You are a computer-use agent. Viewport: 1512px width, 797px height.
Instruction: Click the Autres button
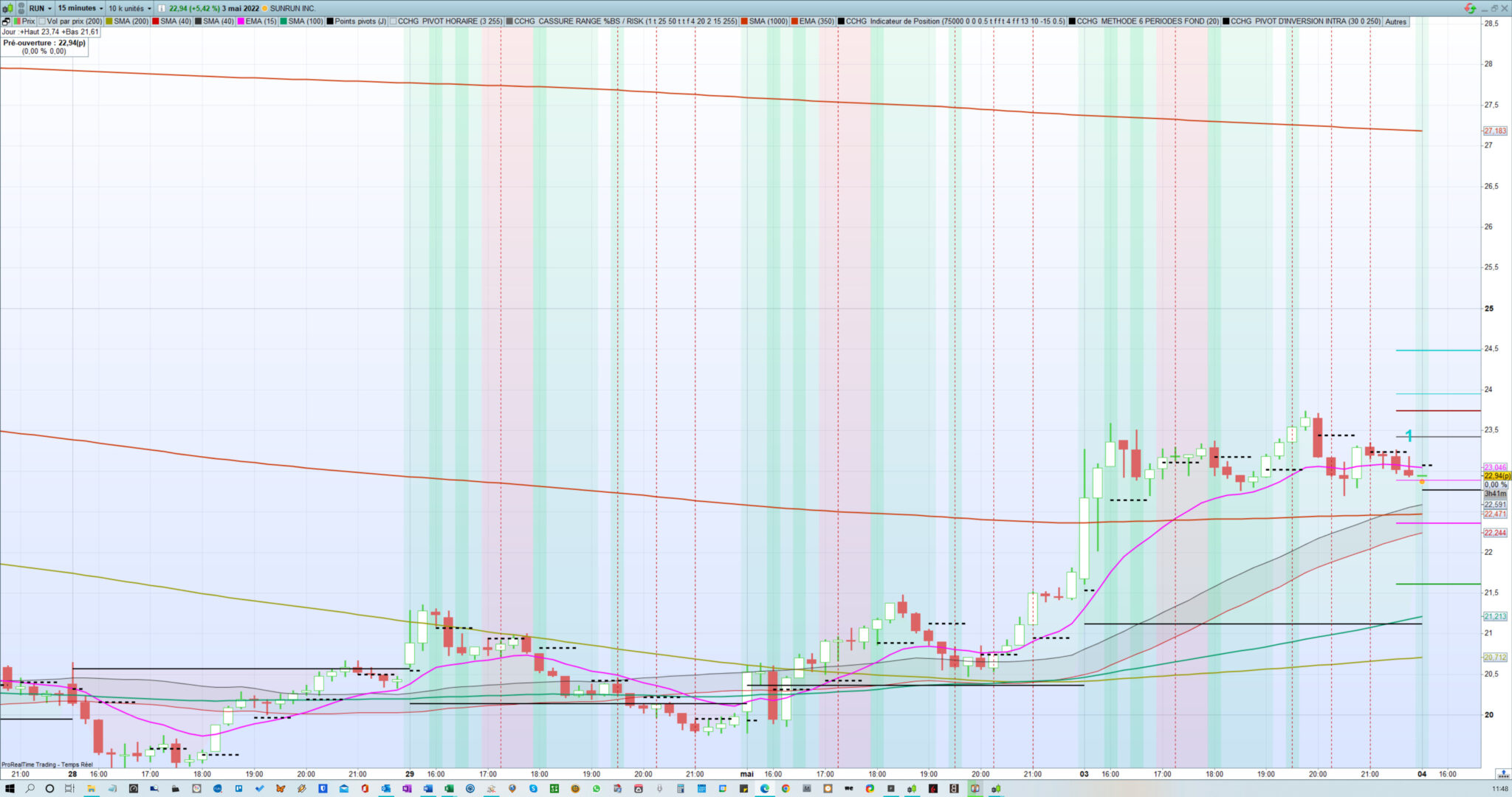tap(1395, 21)
